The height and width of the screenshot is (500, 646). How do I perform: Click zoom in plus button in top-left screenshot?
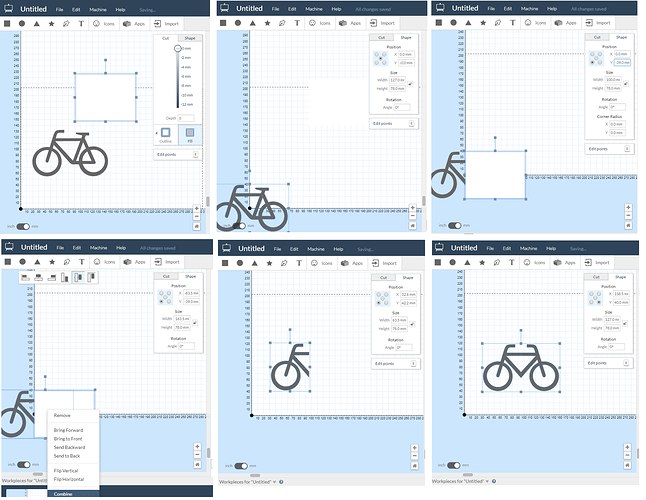coord(197,208)
